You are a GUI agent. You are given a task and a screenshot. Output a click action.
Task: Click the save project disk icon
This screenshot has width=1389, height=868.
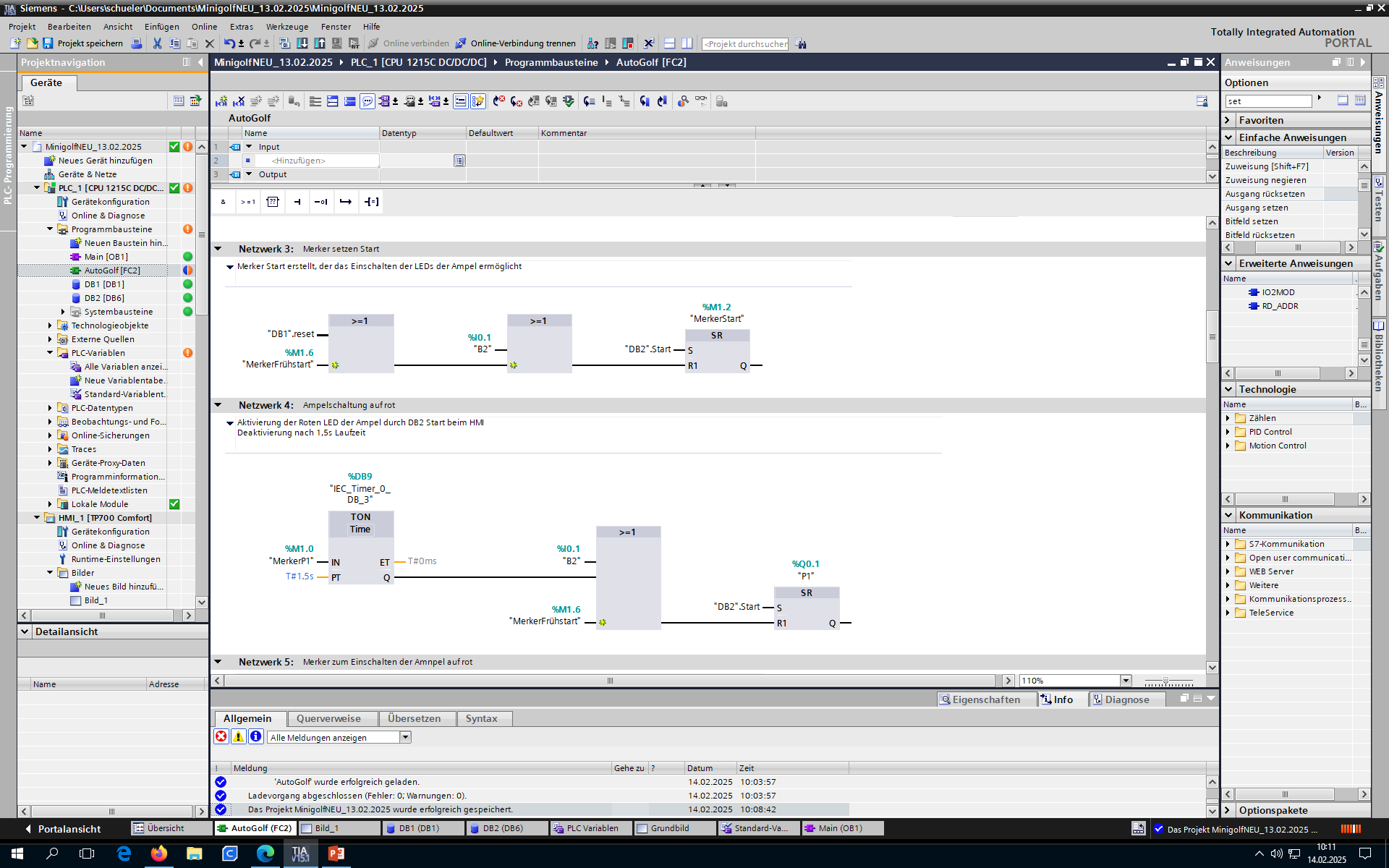48,43
